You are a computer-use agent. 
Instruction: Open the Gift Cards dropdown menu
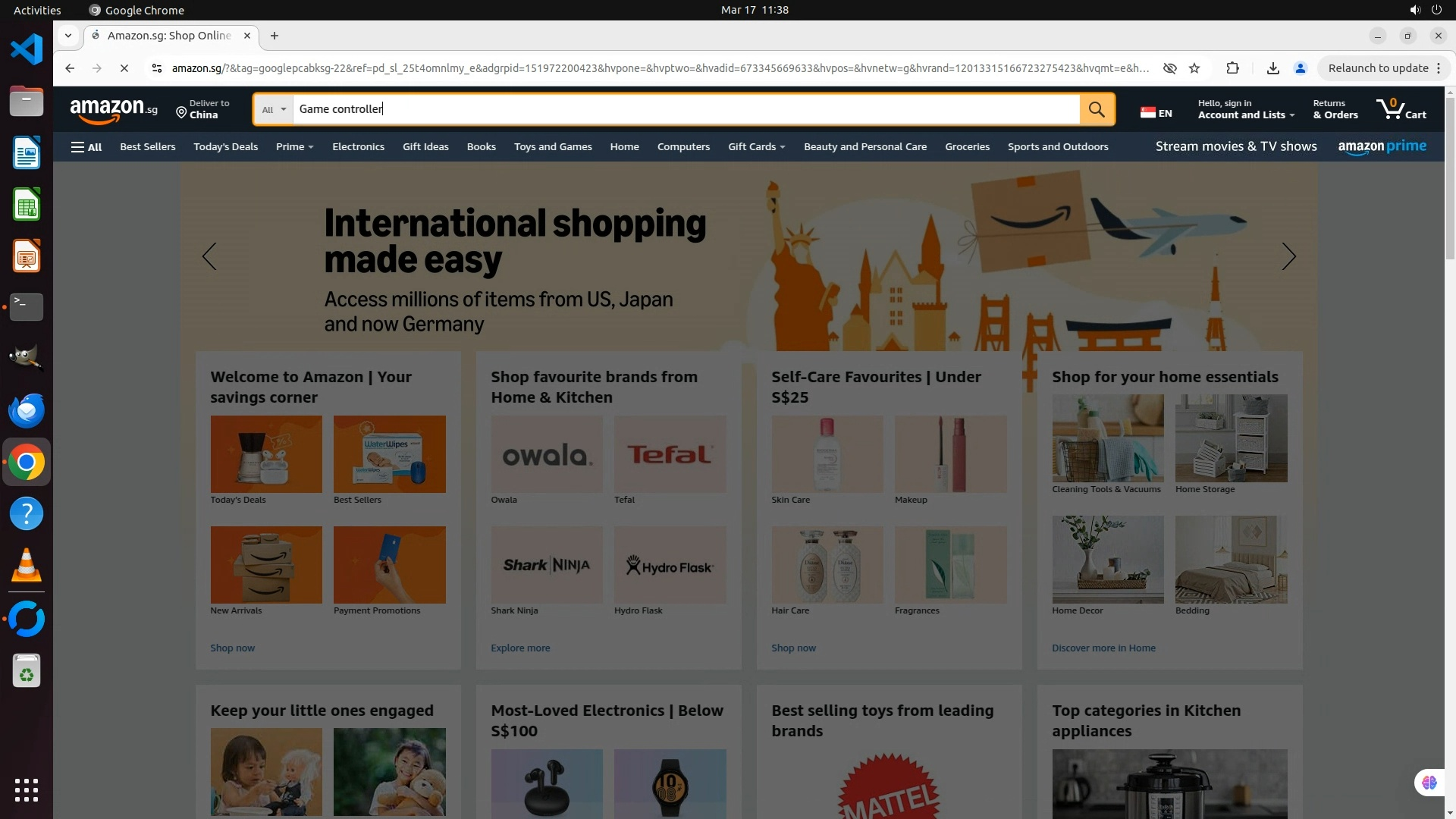click(x=756, y=147)
